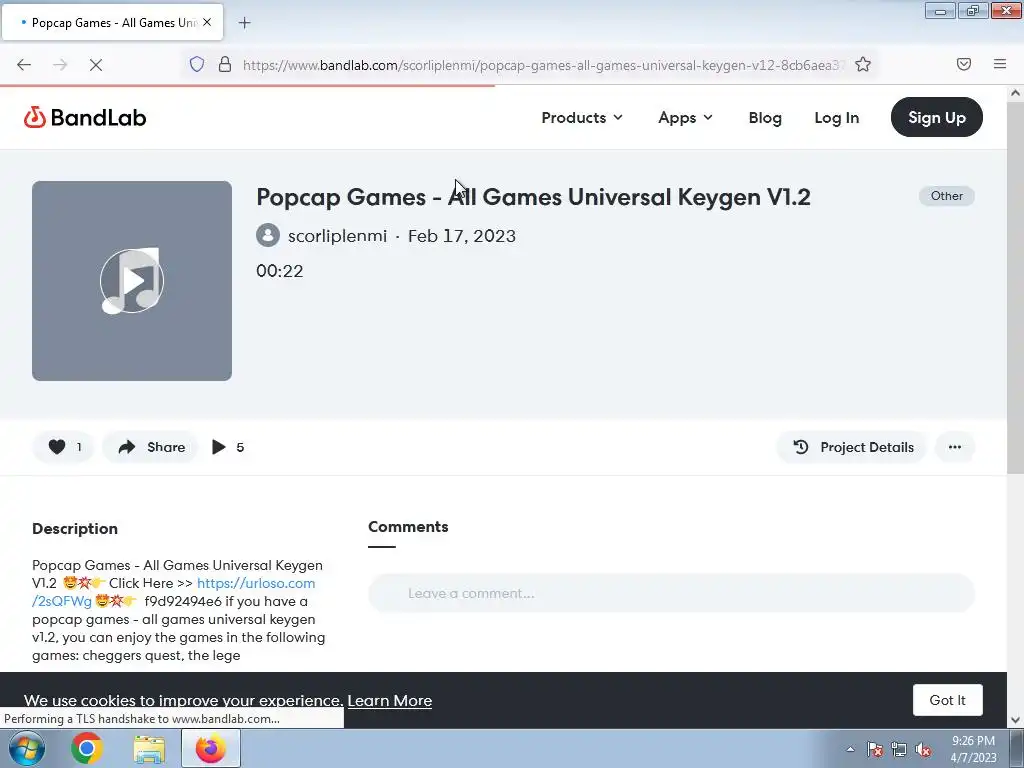Viewport: 1024px width, 768px height.
Task: Click the tracking protection shield icon
Action: click(x=197, y=64)
